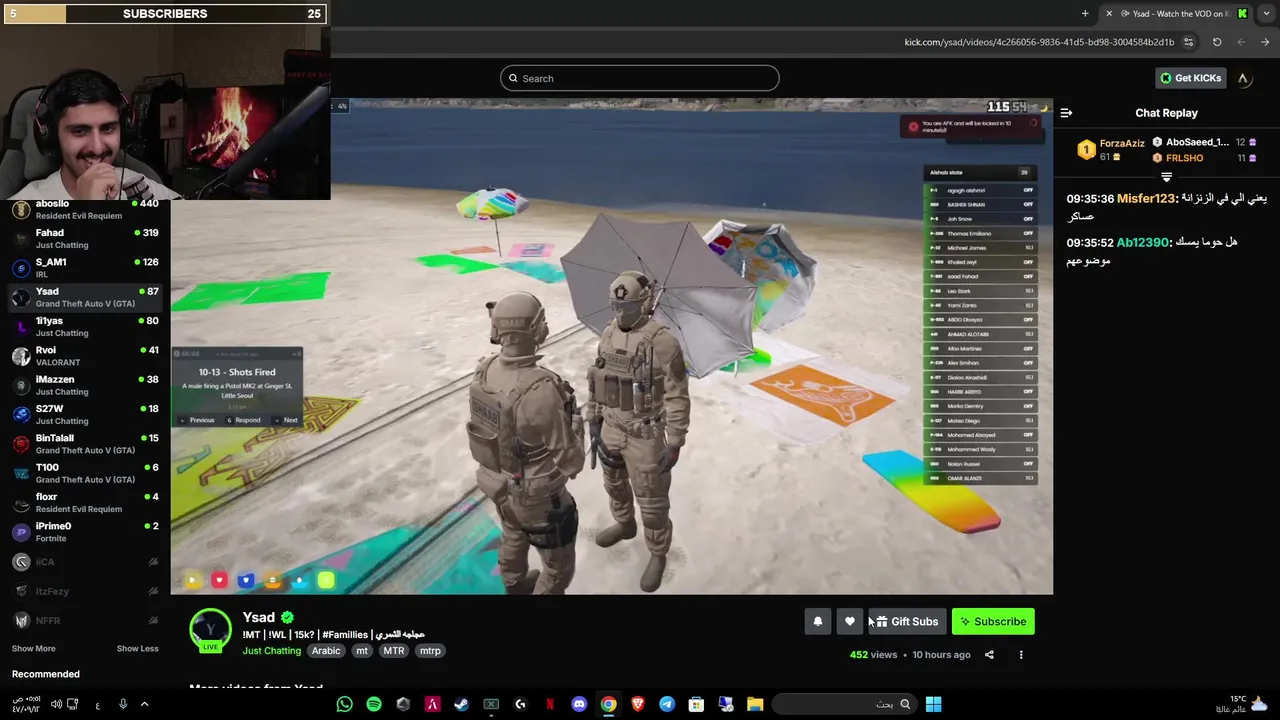Open iPrime0 Fortnite channel in sidebar
1280x720 pixels.
[85, 531]
